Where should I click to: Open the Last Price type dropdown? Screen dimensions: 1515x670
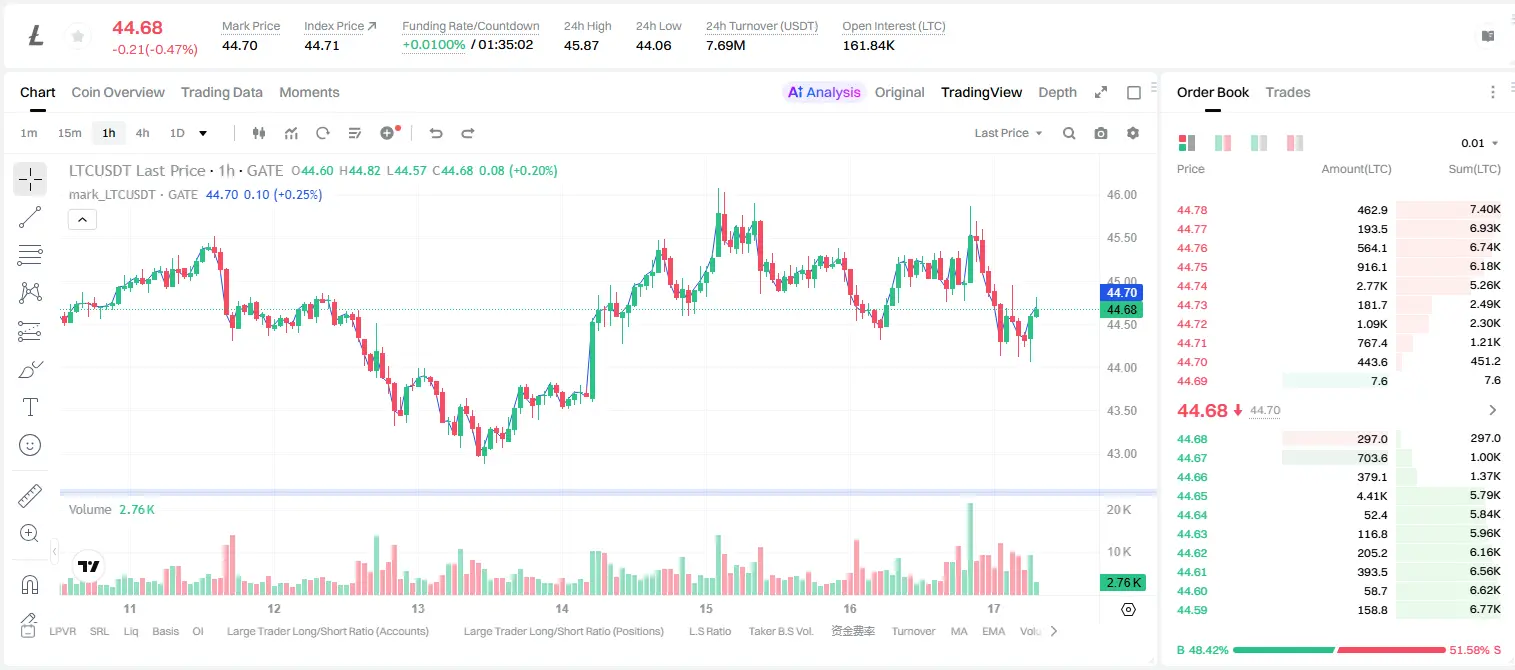[x=1008, y=133]
